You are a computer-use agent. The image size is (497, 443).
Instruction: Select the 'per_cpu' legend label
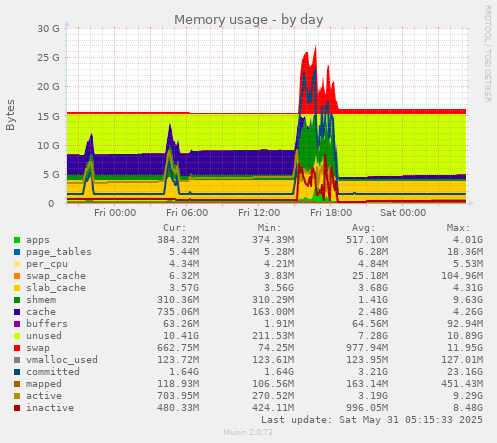click(x=47, y=264)
